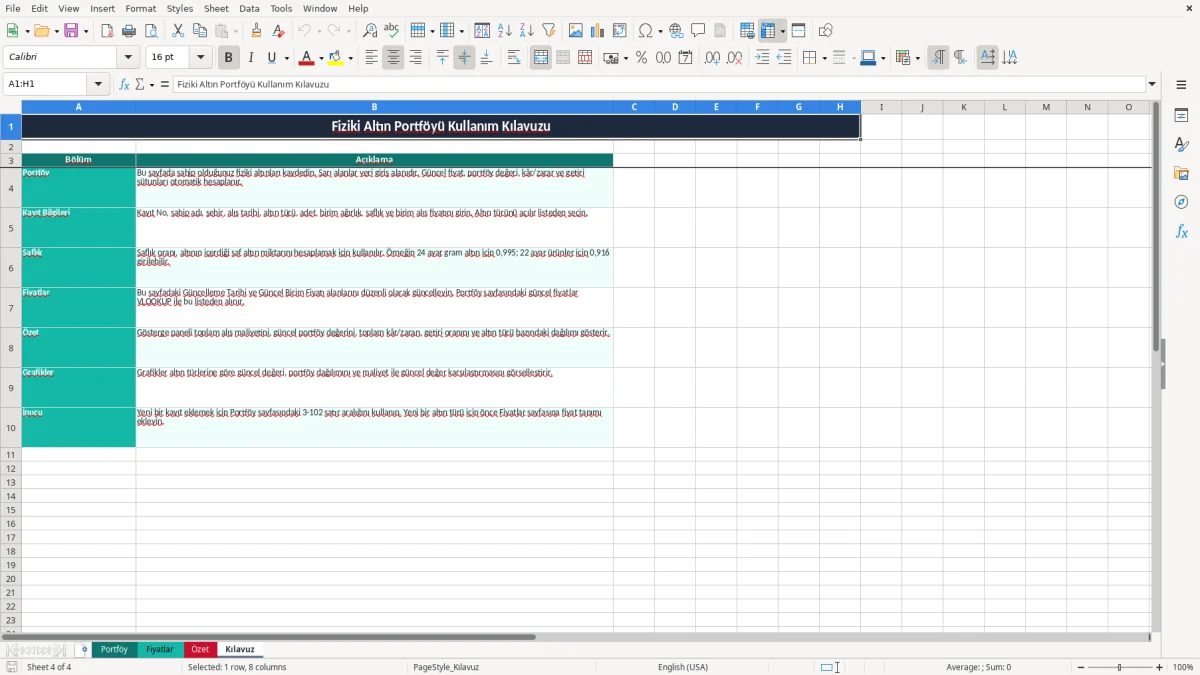Screen dimensions: 1200x675
Task: Open the Functions sidebar deck
Action: click(x=1181, y=231)
